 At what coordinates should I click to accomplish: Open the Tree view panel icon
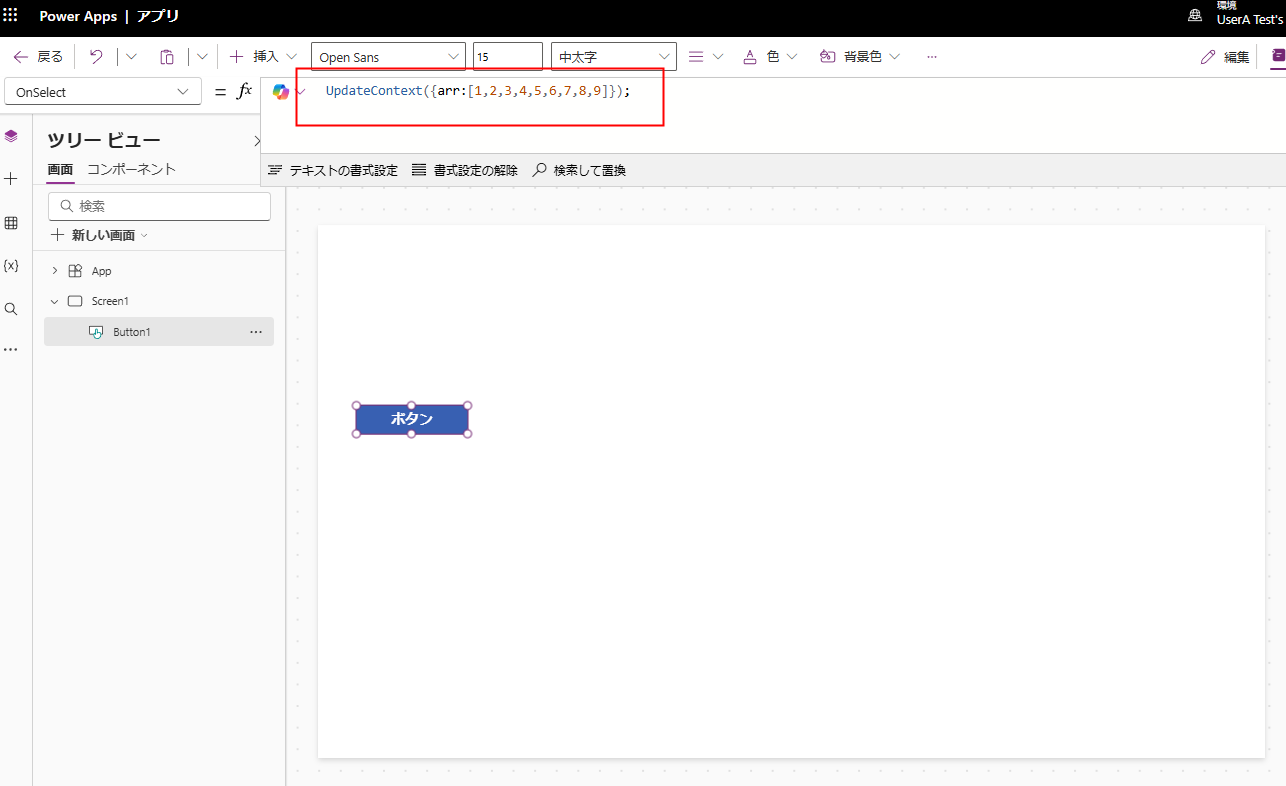pyautogui.click(x=12, y=135)
